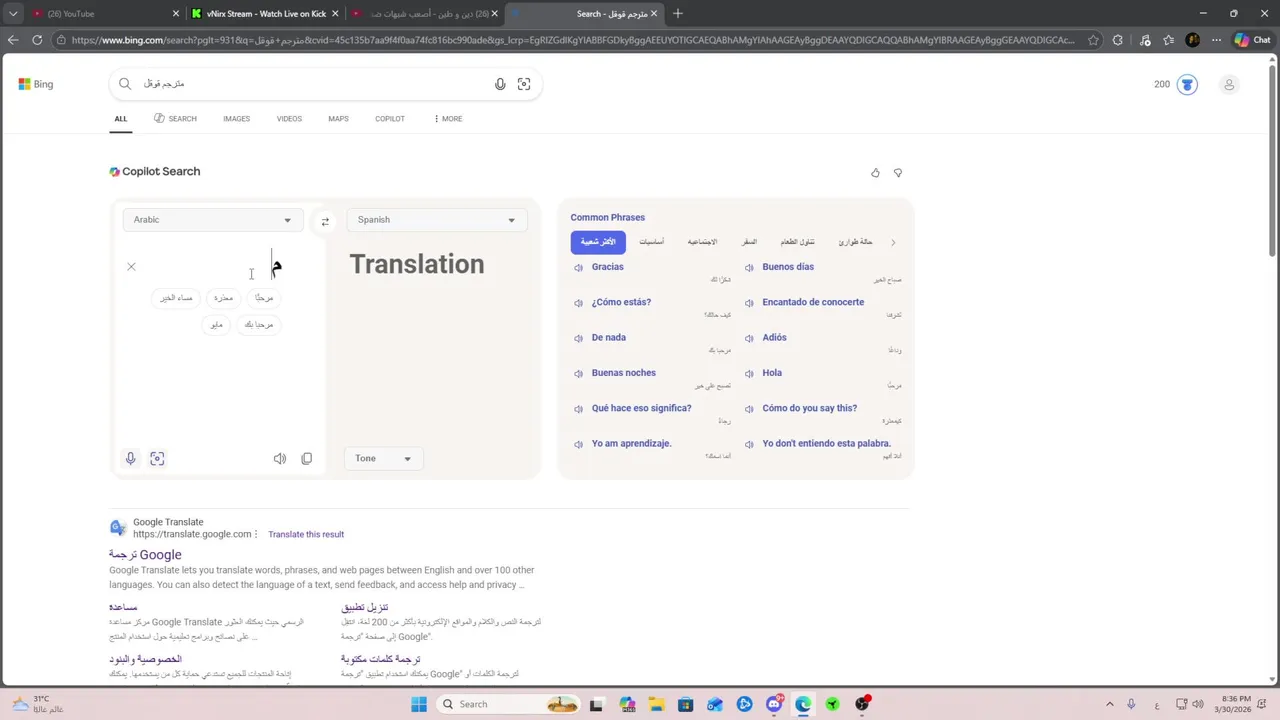Play audio for the phrase Adiós
This screenshot has width=1280, height=720.
(749, 338)
